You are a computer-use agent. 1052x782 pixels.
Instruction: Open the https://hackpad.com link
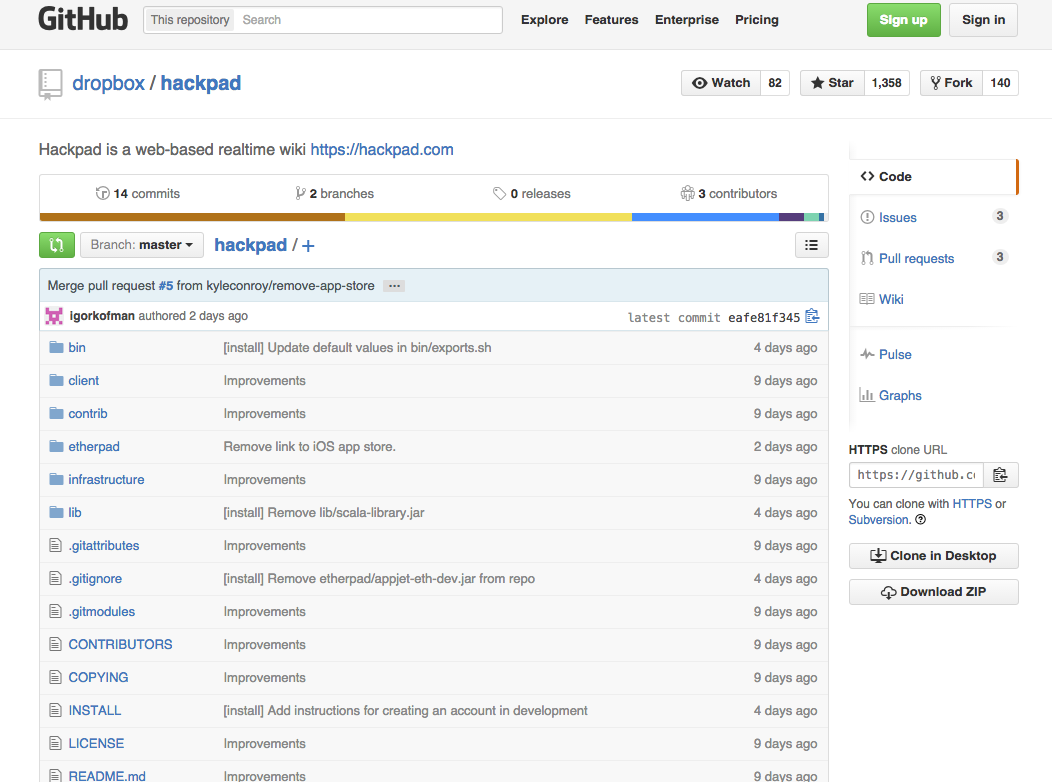tap(382, 149)
